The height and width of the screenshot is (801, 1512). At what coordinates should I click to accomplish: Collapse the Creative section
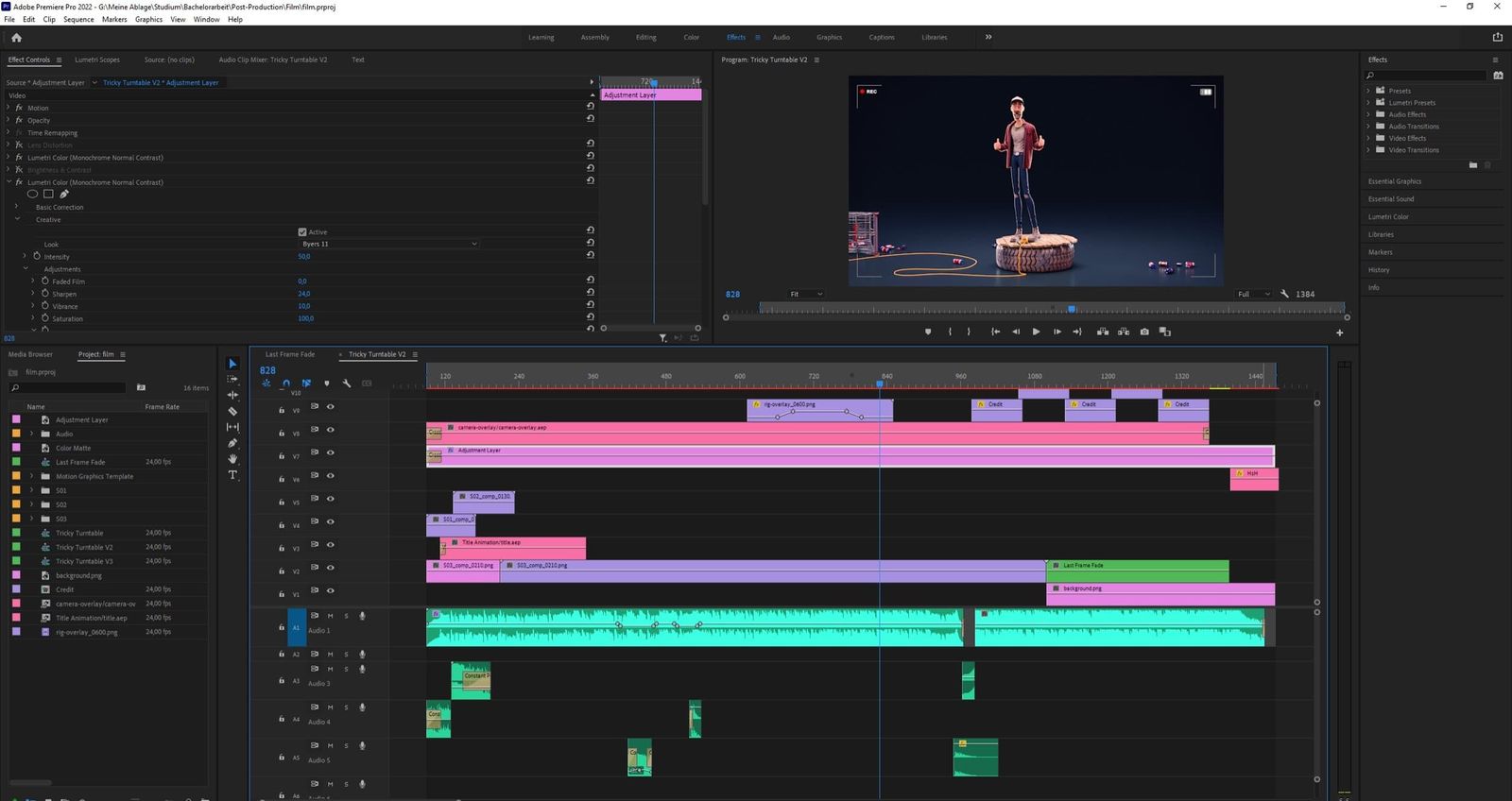coord(17,219)
